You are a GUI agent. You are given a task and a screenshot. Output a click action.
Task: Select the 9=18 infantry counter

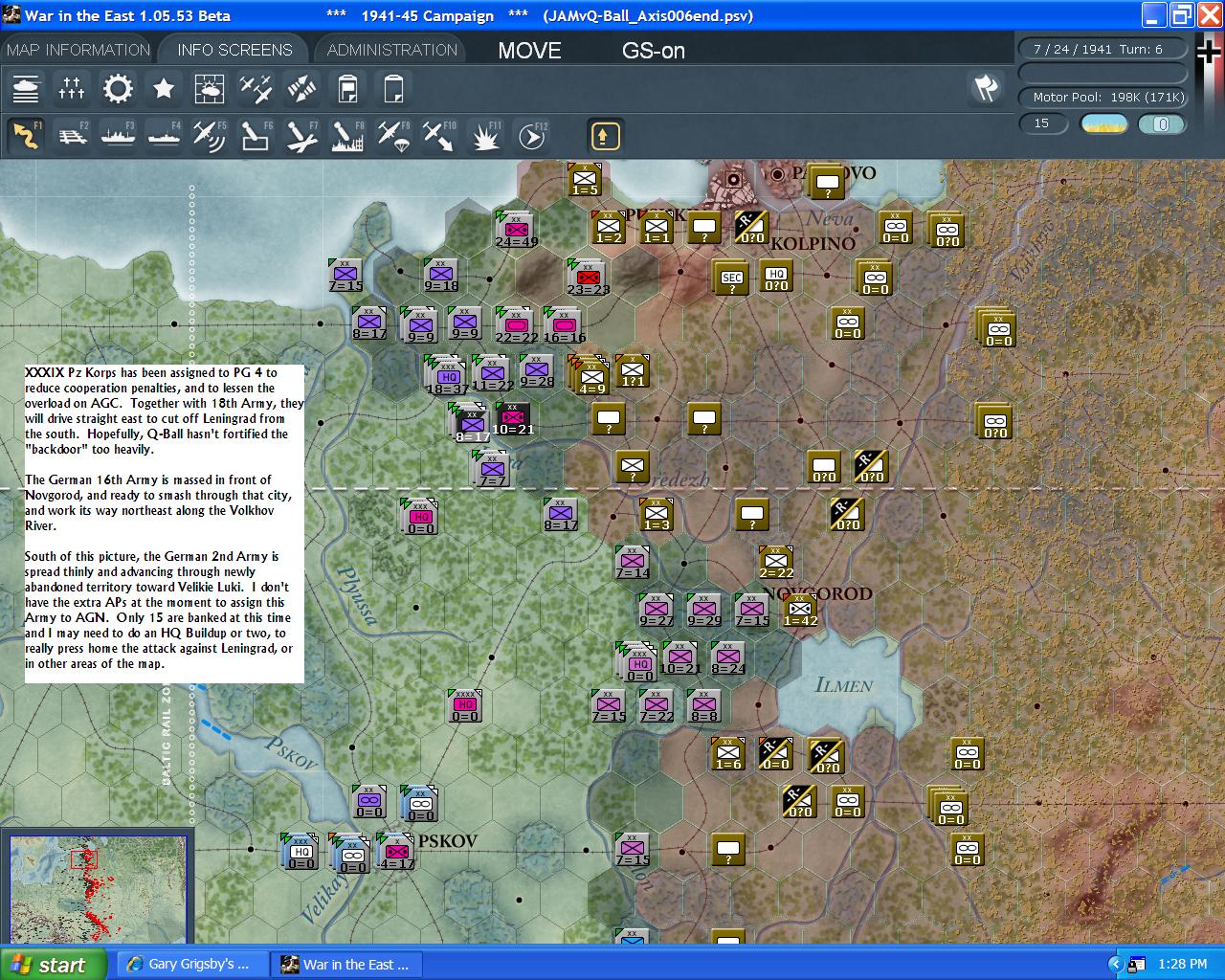point(440,275)
